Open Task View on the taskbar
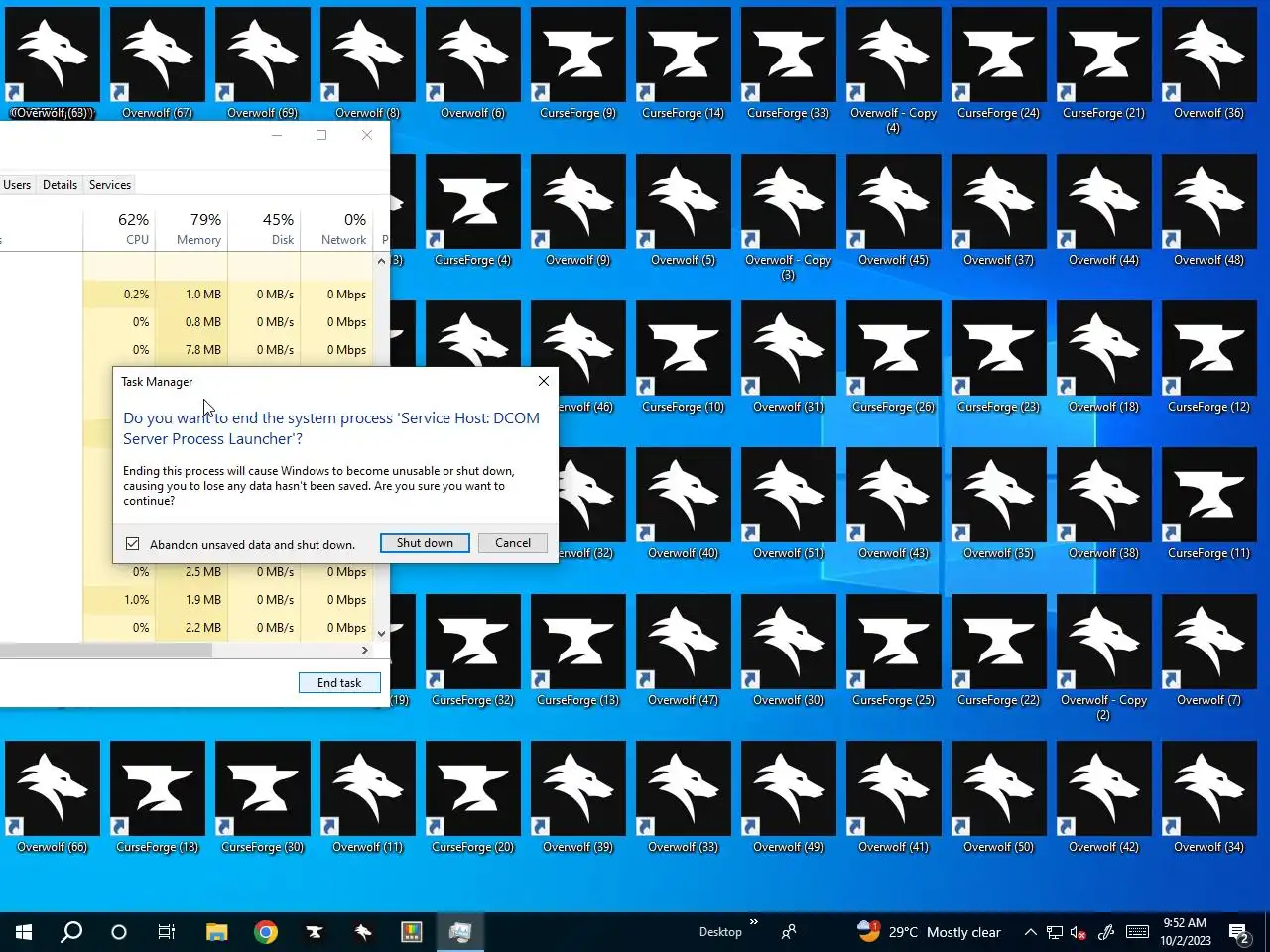The width and height of the screenshot is (1270, 952). tap(167, 932)
